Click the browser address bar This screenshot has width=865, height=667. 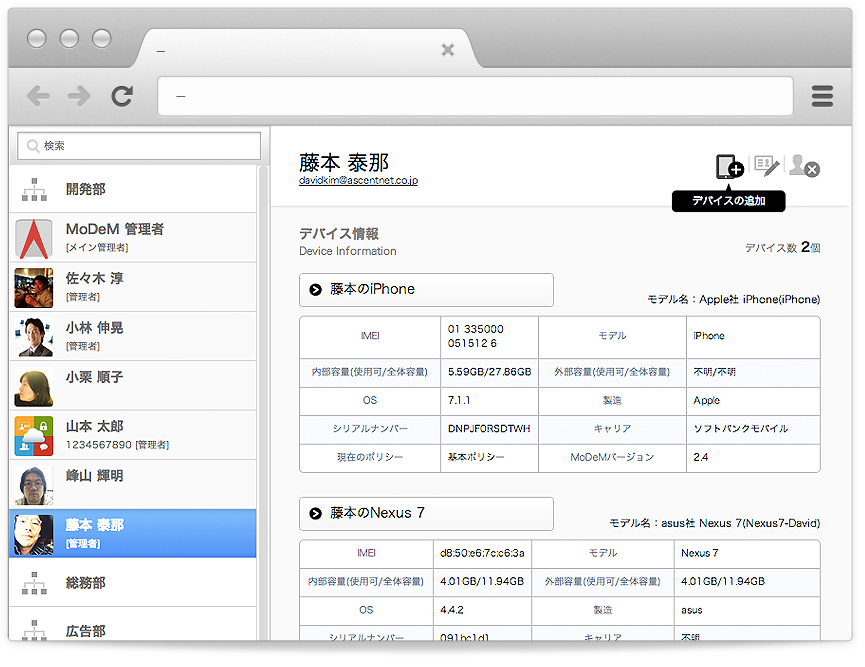coord(475,96)
